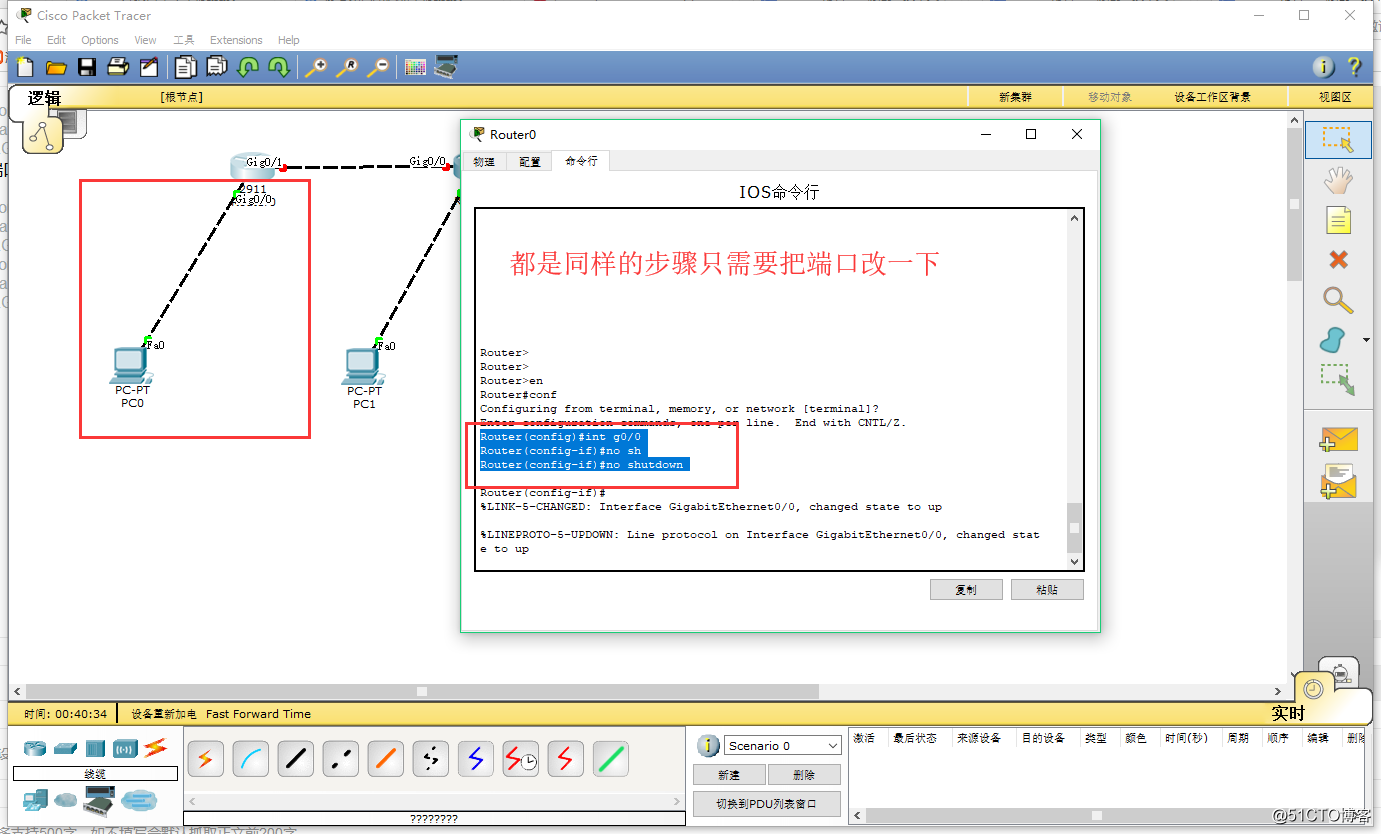Activate the red X Delete tool
This screenshot has width=1381, height=834.
point(1338,260)
